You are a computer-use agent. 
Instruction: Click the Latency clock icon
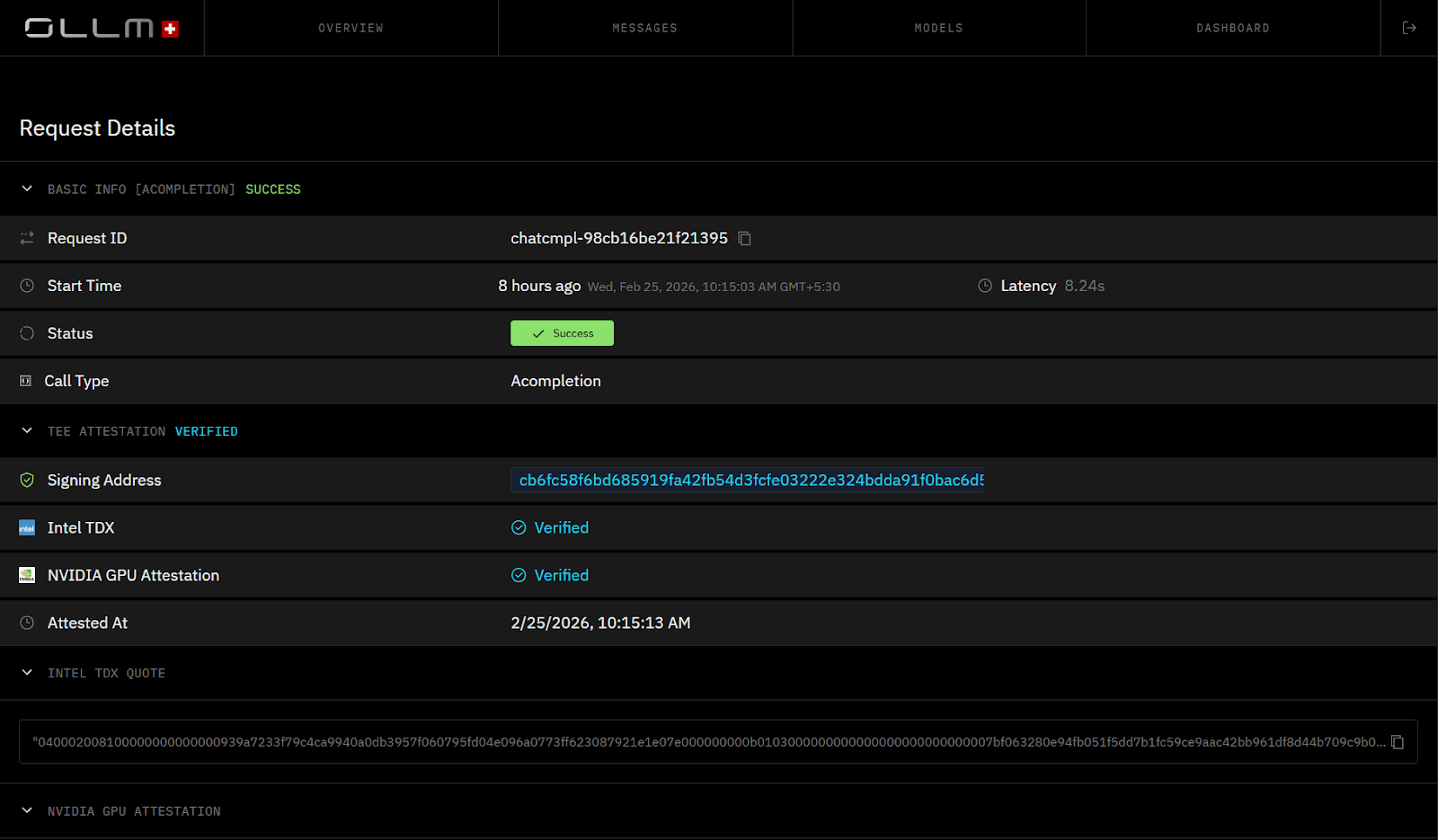985,286
